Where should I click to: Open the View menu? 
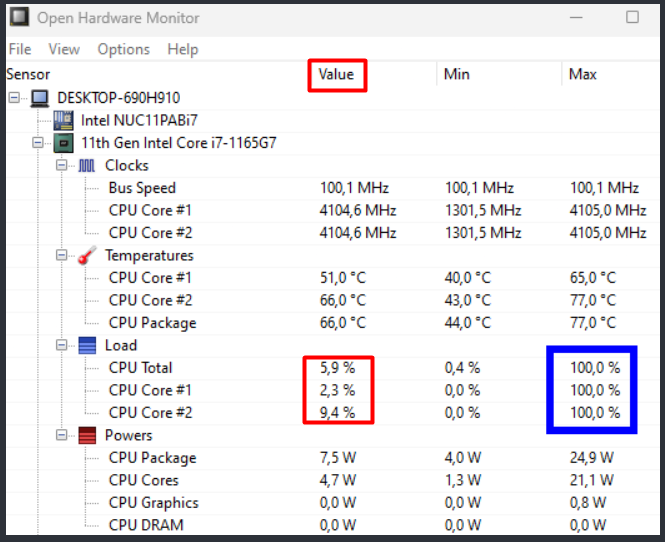tap(64, 49)
